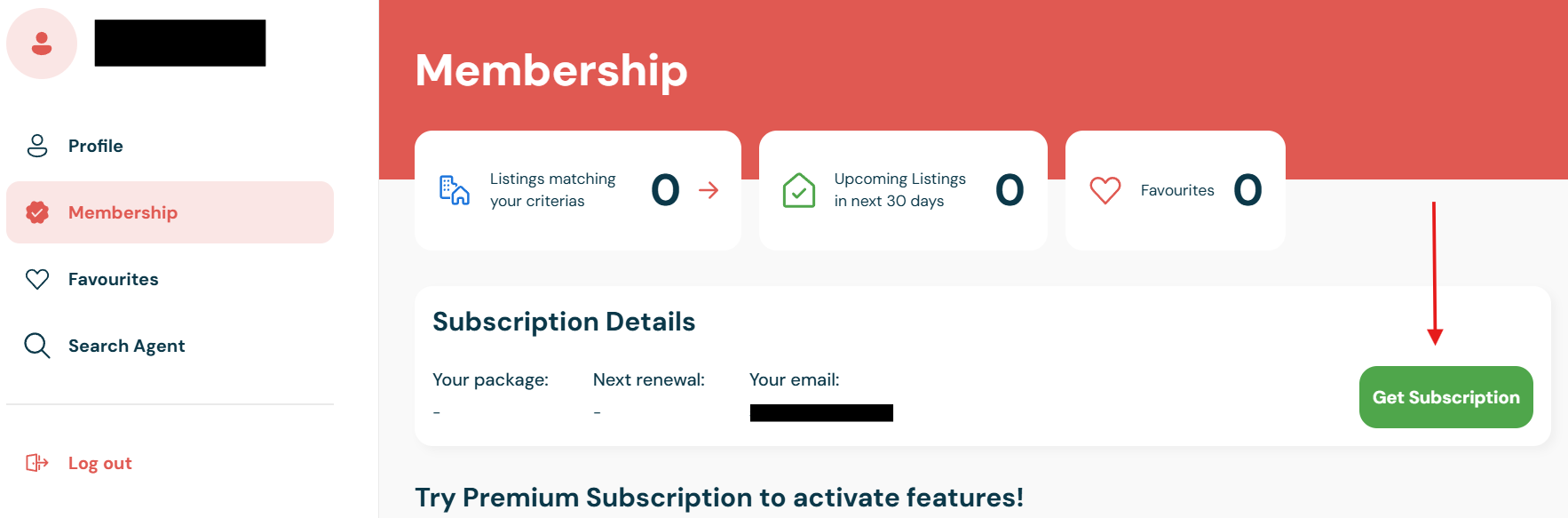Click the Favourites heart icon in sidebar
This screenshot has height=518, width=1568.
37,279
